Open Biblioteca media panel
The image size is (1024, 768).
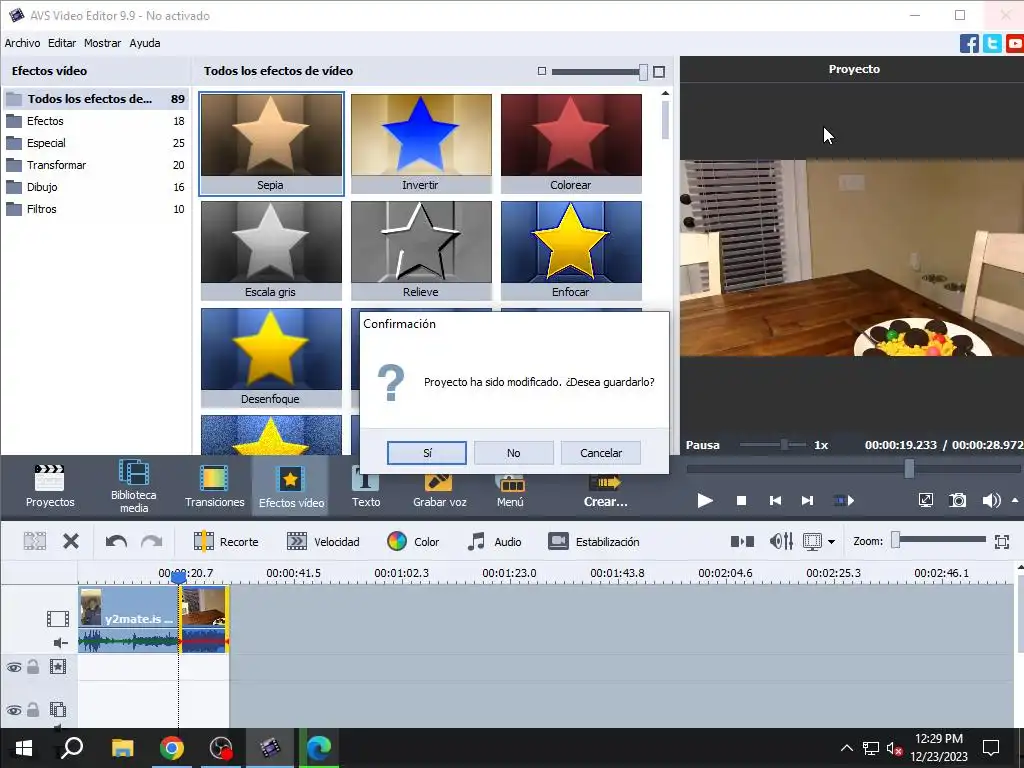pos(134,486)
